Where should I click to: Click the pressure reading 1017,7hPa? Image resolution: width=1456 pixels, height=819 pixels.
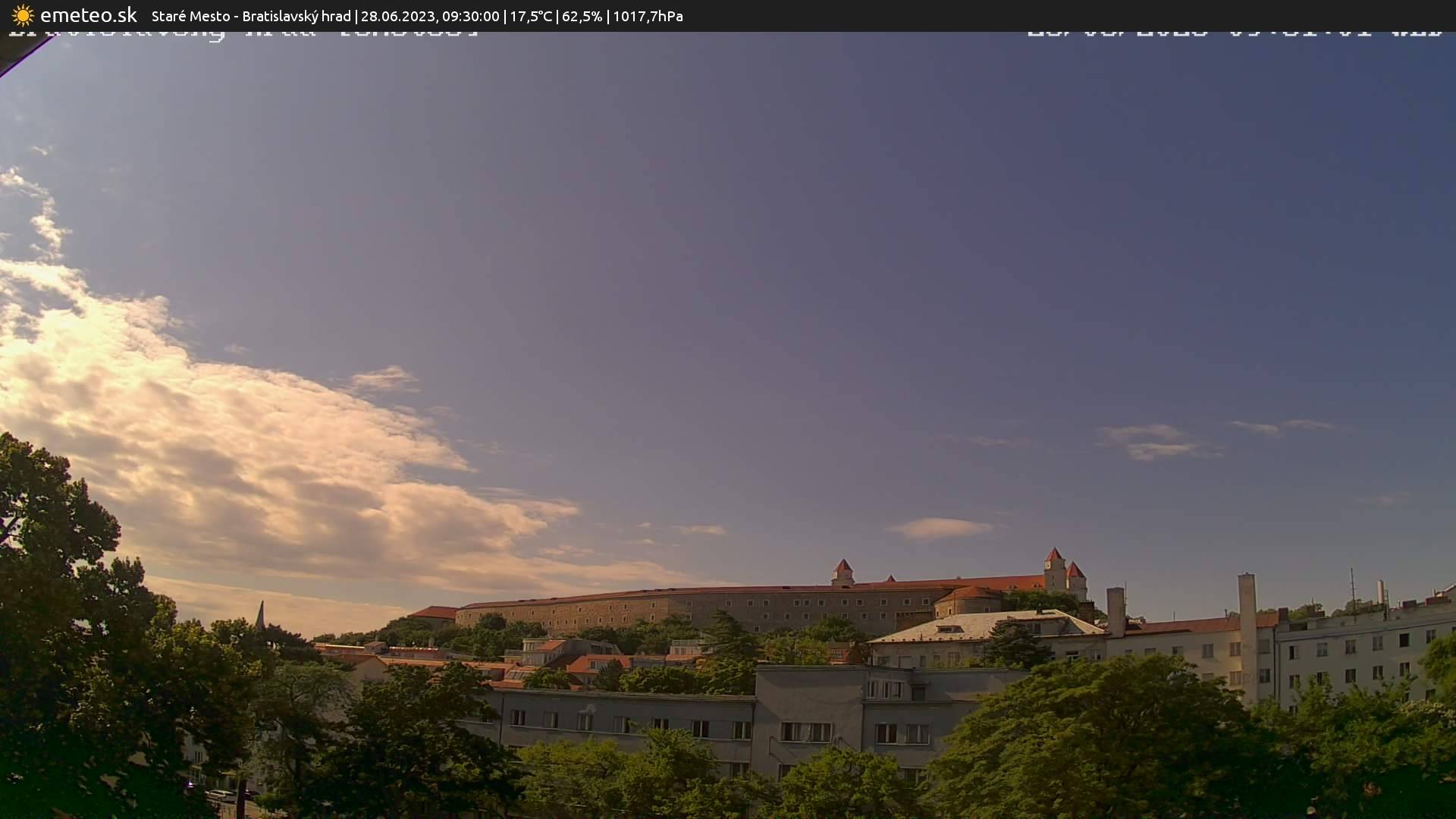[x=647, y=15]
